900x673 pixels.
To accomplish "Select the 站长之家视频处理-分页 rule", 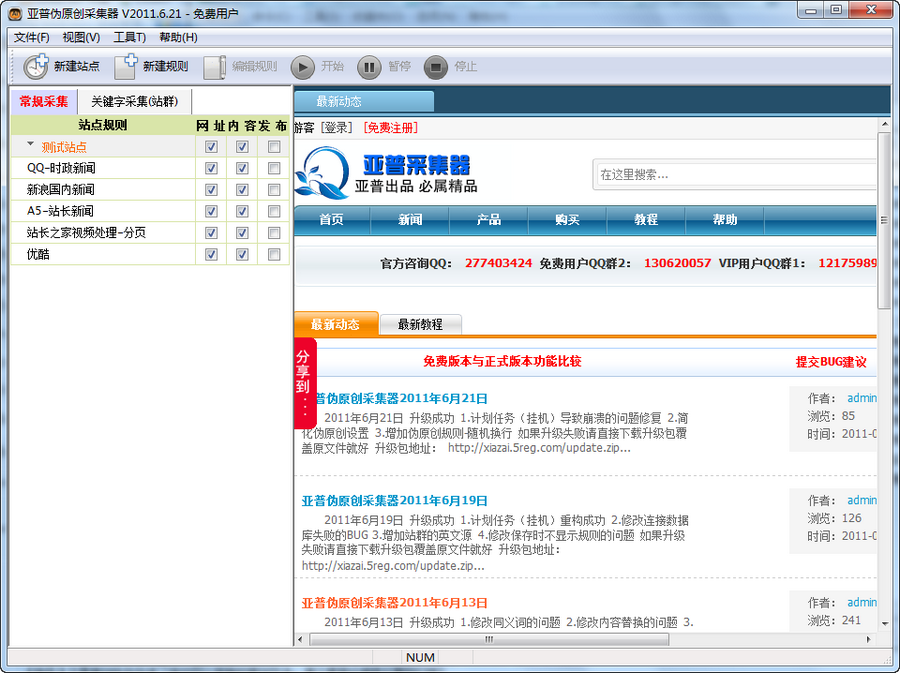I will point(86,232).
